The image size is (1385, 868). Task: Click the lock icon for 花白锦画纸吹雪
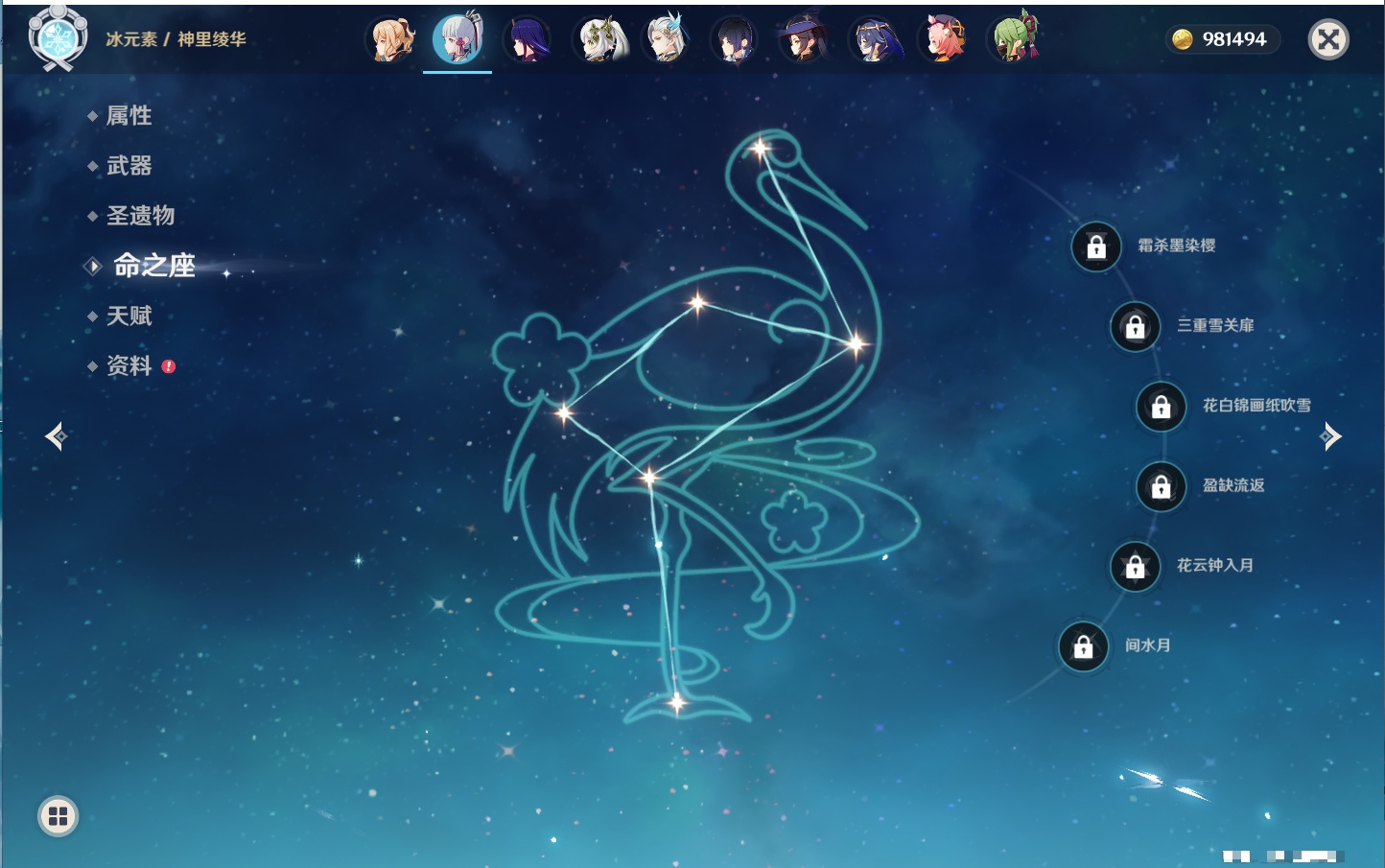(x=1161, y=406)
